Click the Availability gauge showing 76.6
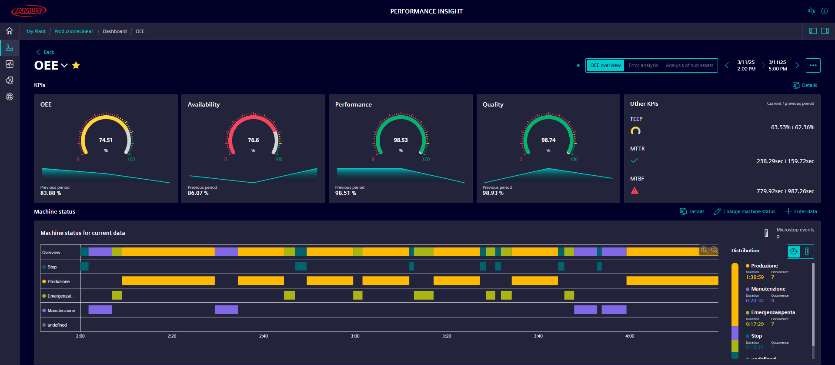The width and height of the screenshot is (835, 365). (253, 137)
